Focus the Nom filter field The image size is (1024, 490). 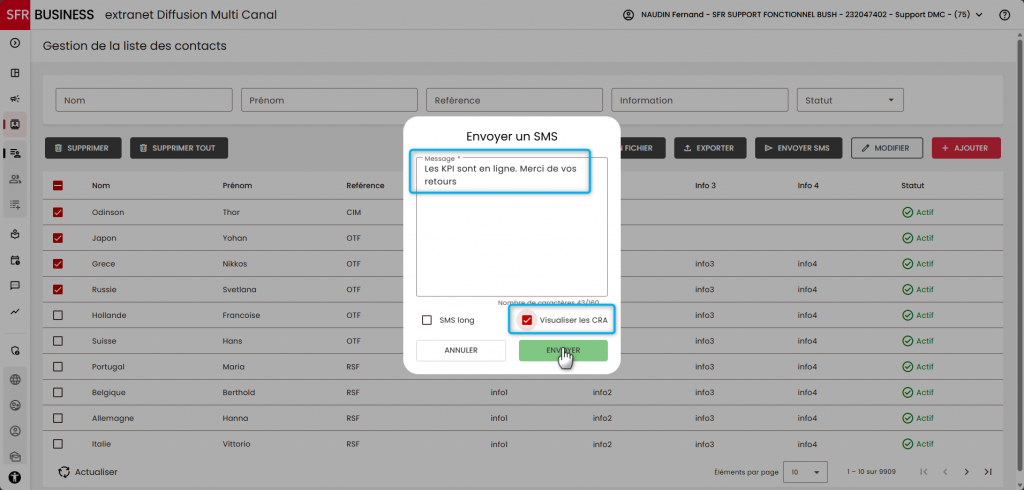click(x=144, y=100)
